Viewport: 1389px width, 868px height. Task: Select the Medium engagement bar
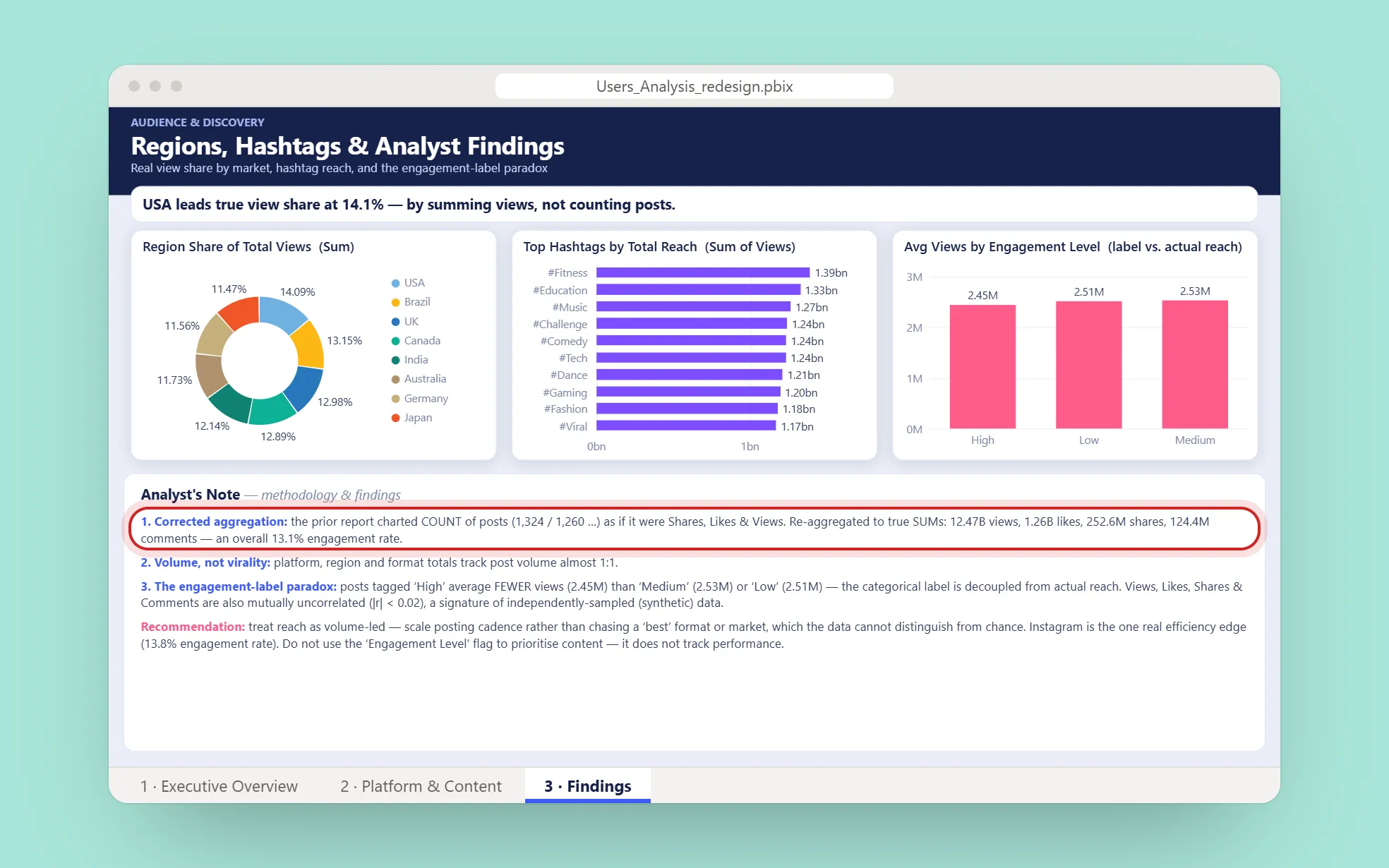(1195, 364)
